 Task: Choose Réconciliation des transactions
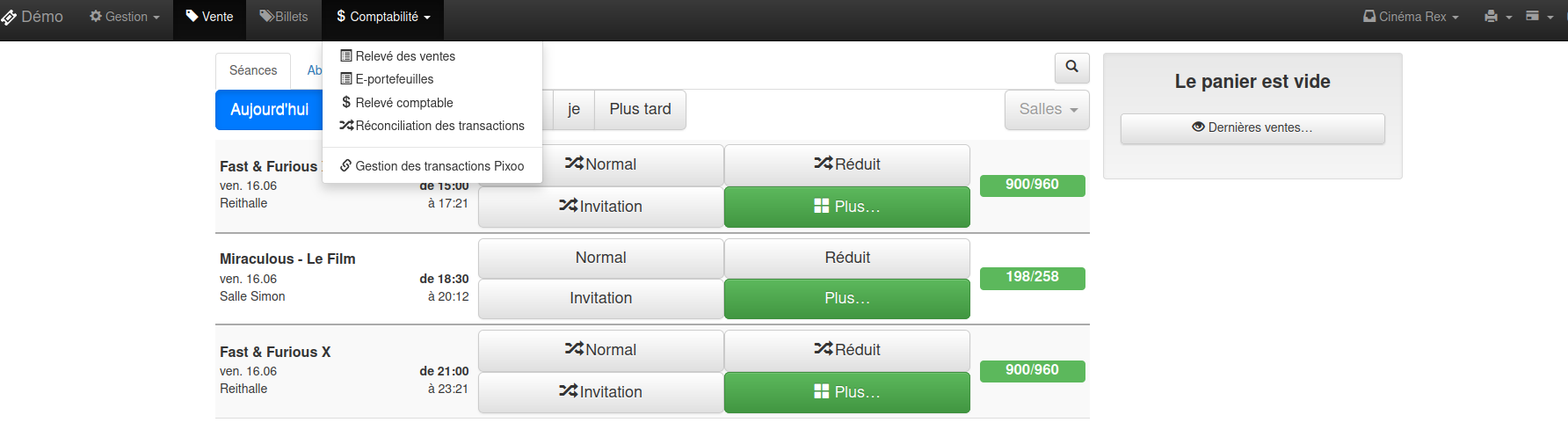tap(432, 126)
